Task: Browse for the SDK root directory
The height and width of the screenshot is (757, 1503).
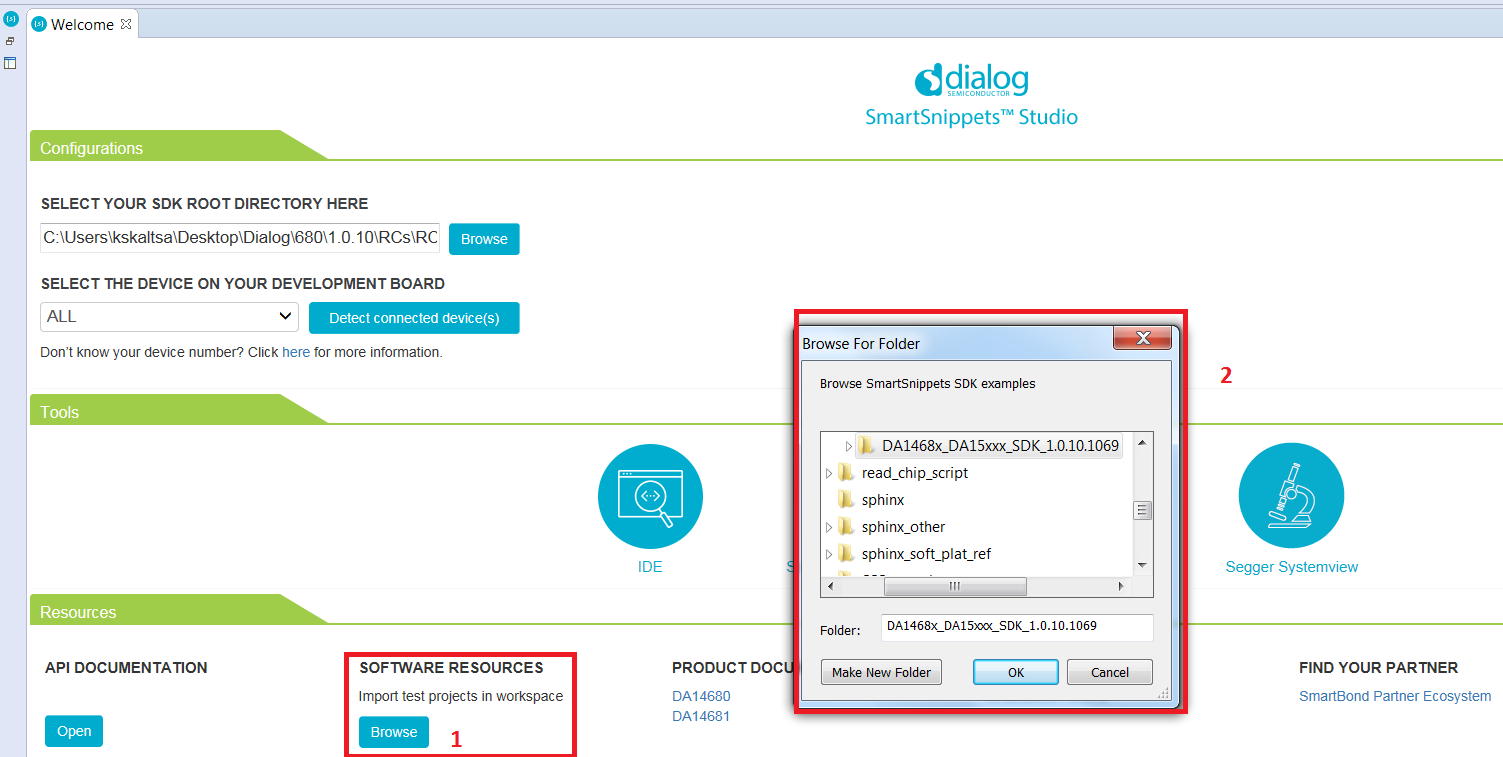Action: 484,239
